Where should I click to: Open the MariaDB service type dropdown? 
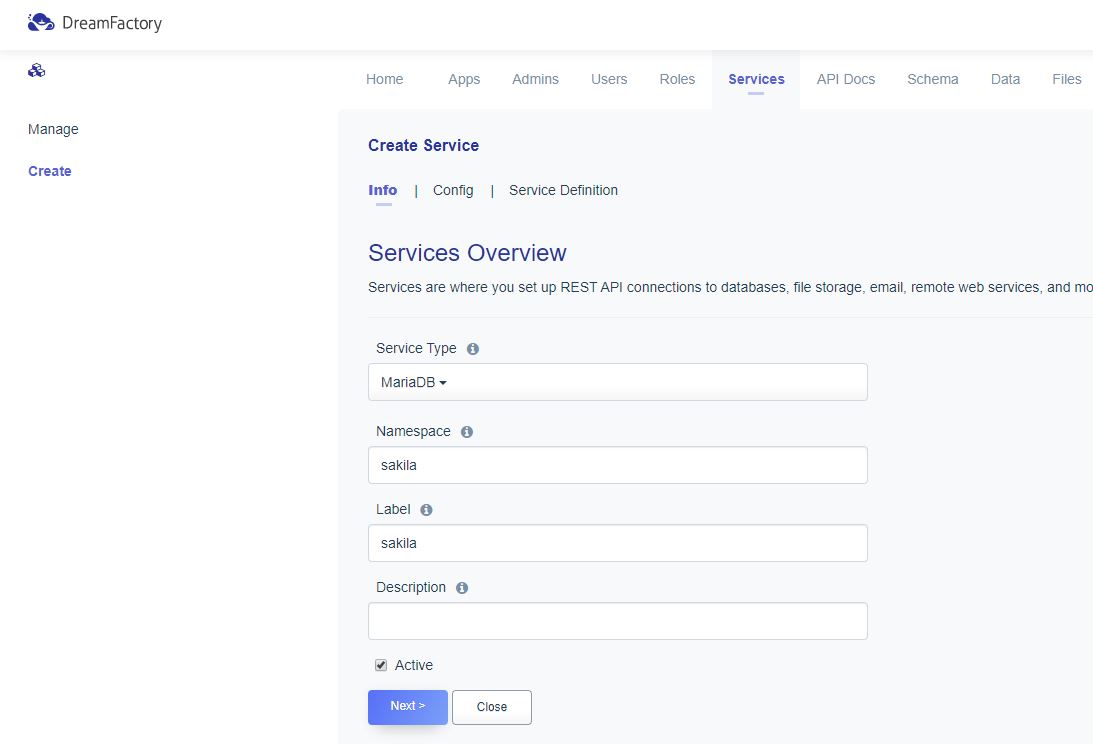(618, 382)
